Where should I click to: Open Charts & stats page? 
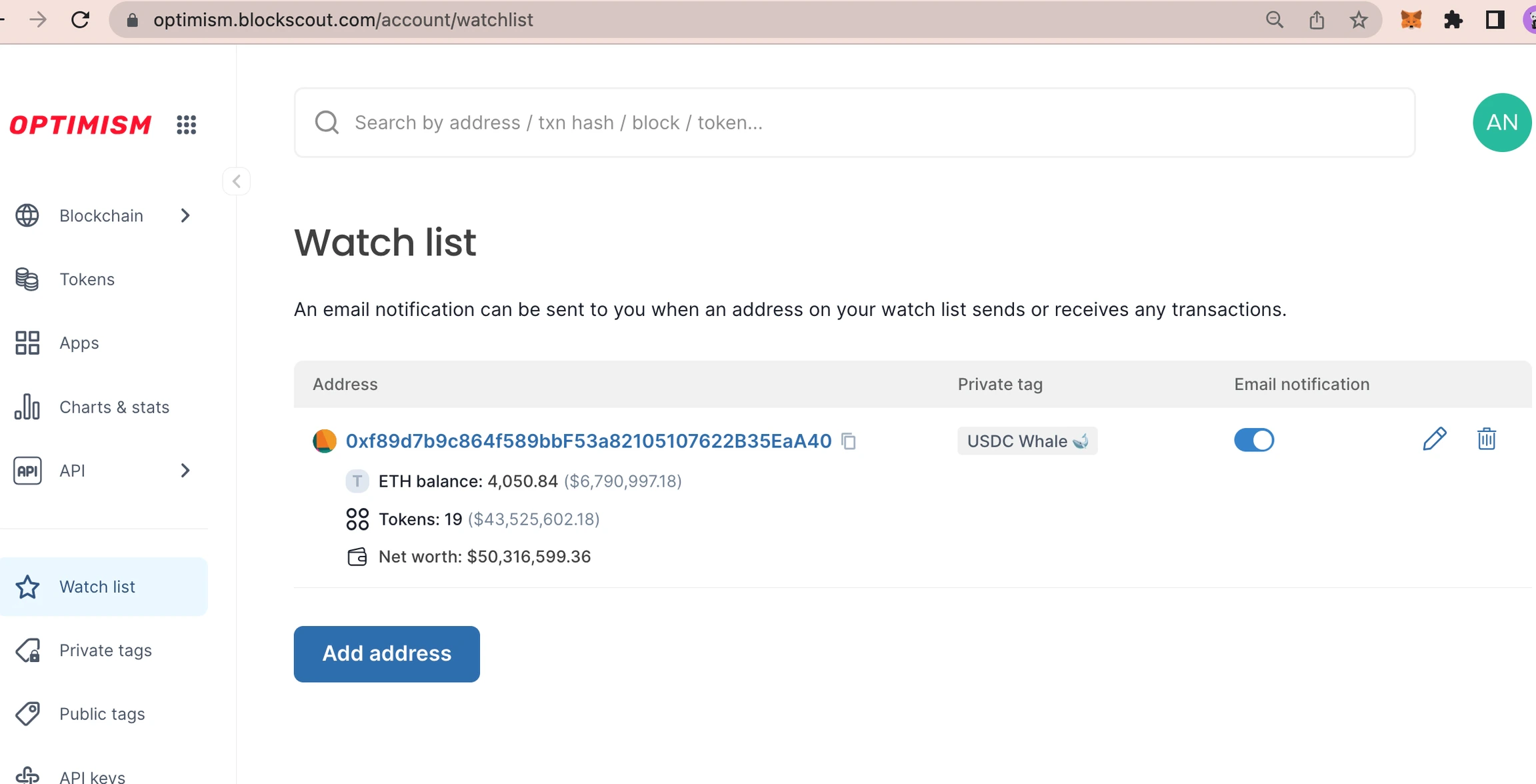[x=114, y=407]
